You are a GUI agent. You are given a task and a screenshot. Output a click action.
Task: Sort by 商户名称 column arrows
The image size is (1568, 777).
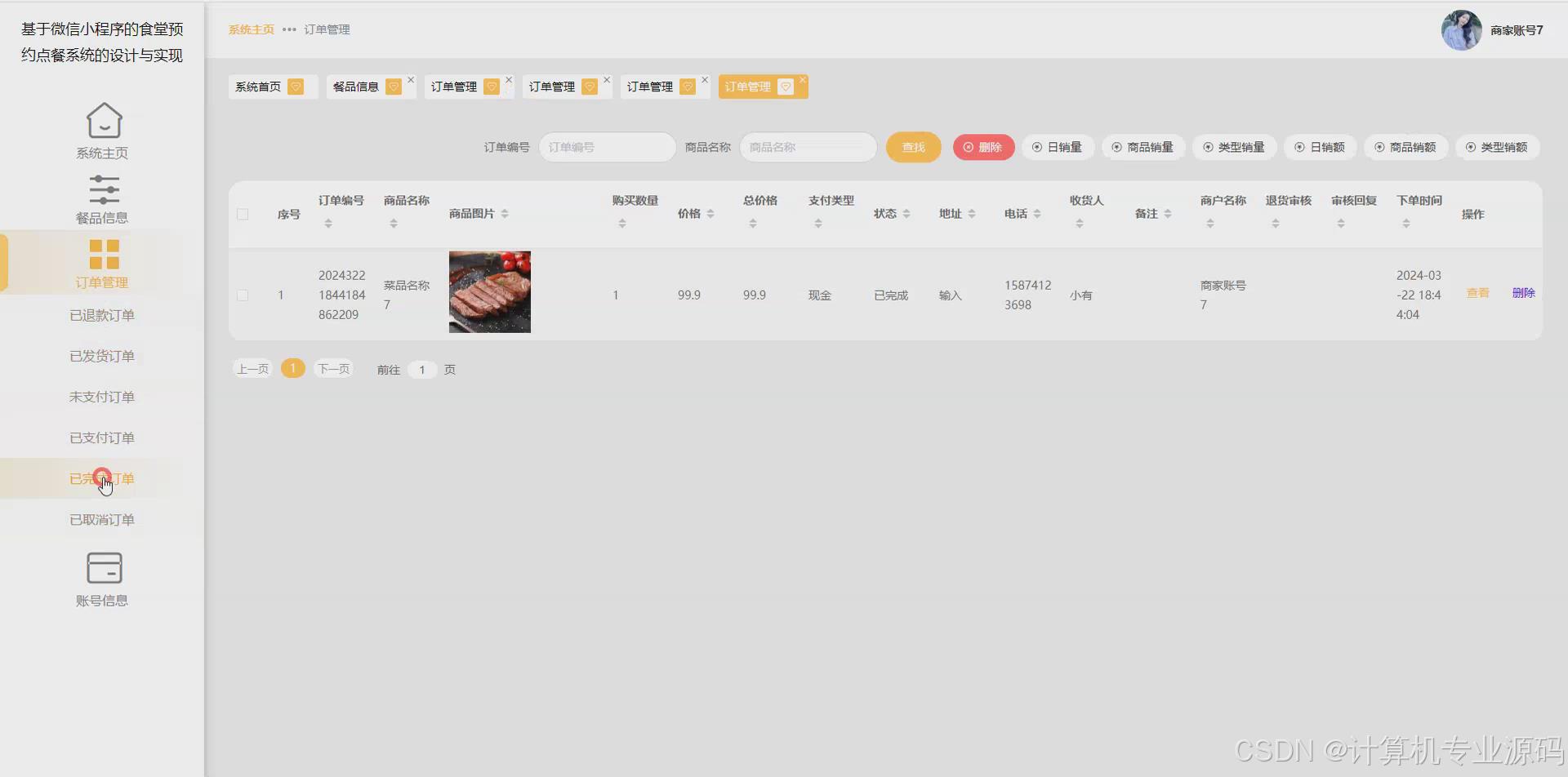click(x=1210, y=224)
